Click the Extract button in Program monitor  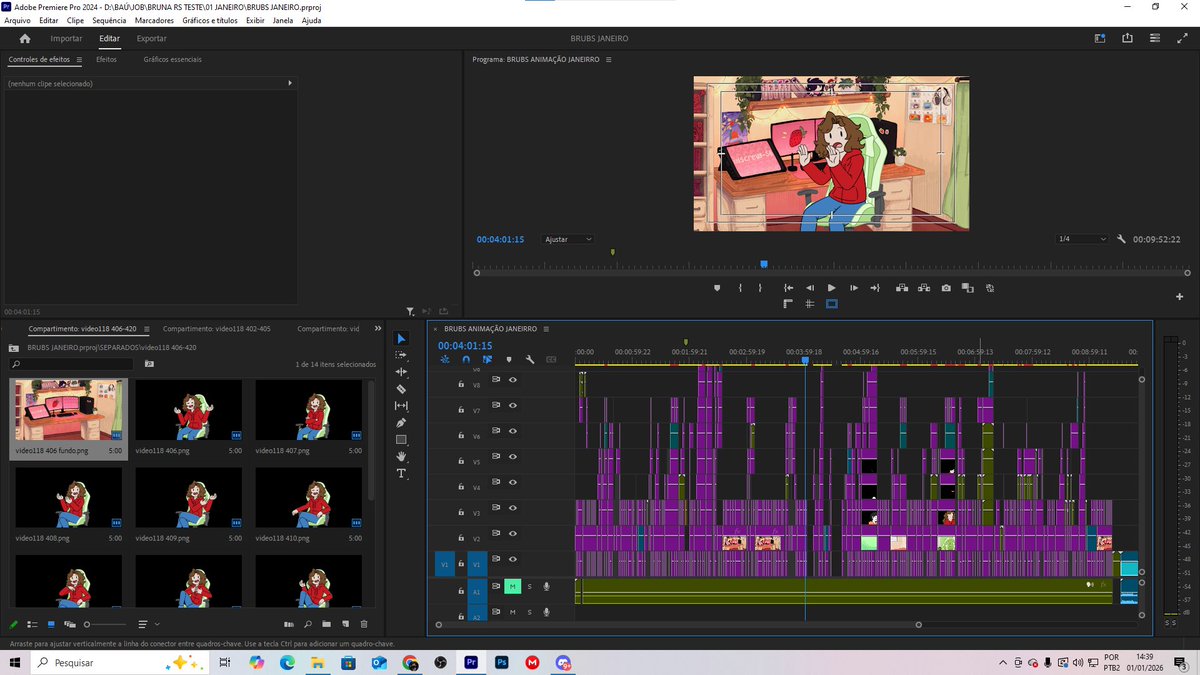[924, 288]
